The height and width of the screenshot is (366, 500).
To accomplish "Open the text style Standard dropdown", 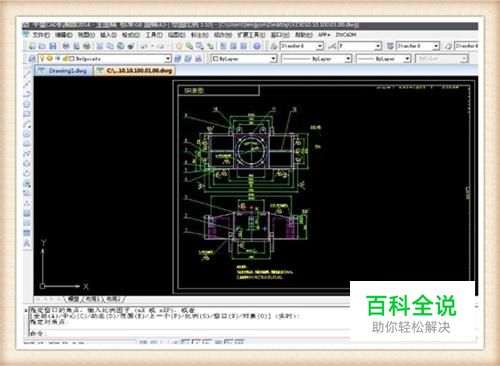I will (320, 46).
